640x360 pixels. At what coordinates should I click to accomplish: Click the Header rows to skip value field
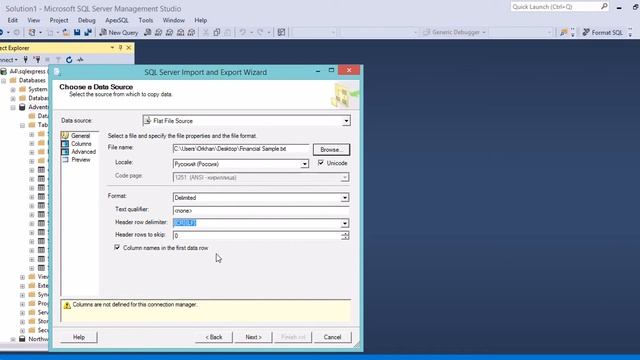(x=257, y=236)
